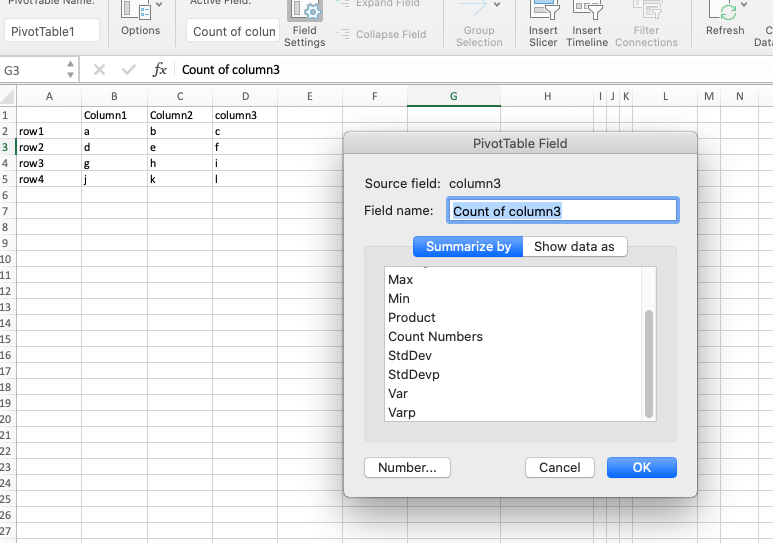773x543 pixels.
Task: Click cell D1 with column3
Action: [x=245, y=115]
